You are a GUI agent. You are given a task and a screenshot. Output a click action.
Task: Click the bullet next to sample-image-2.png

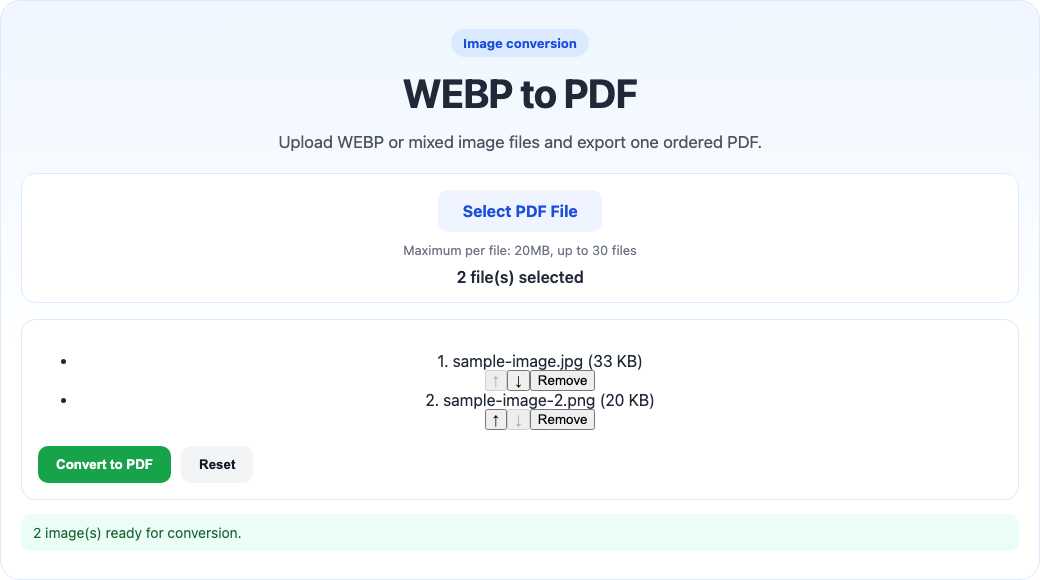(64, 400)
